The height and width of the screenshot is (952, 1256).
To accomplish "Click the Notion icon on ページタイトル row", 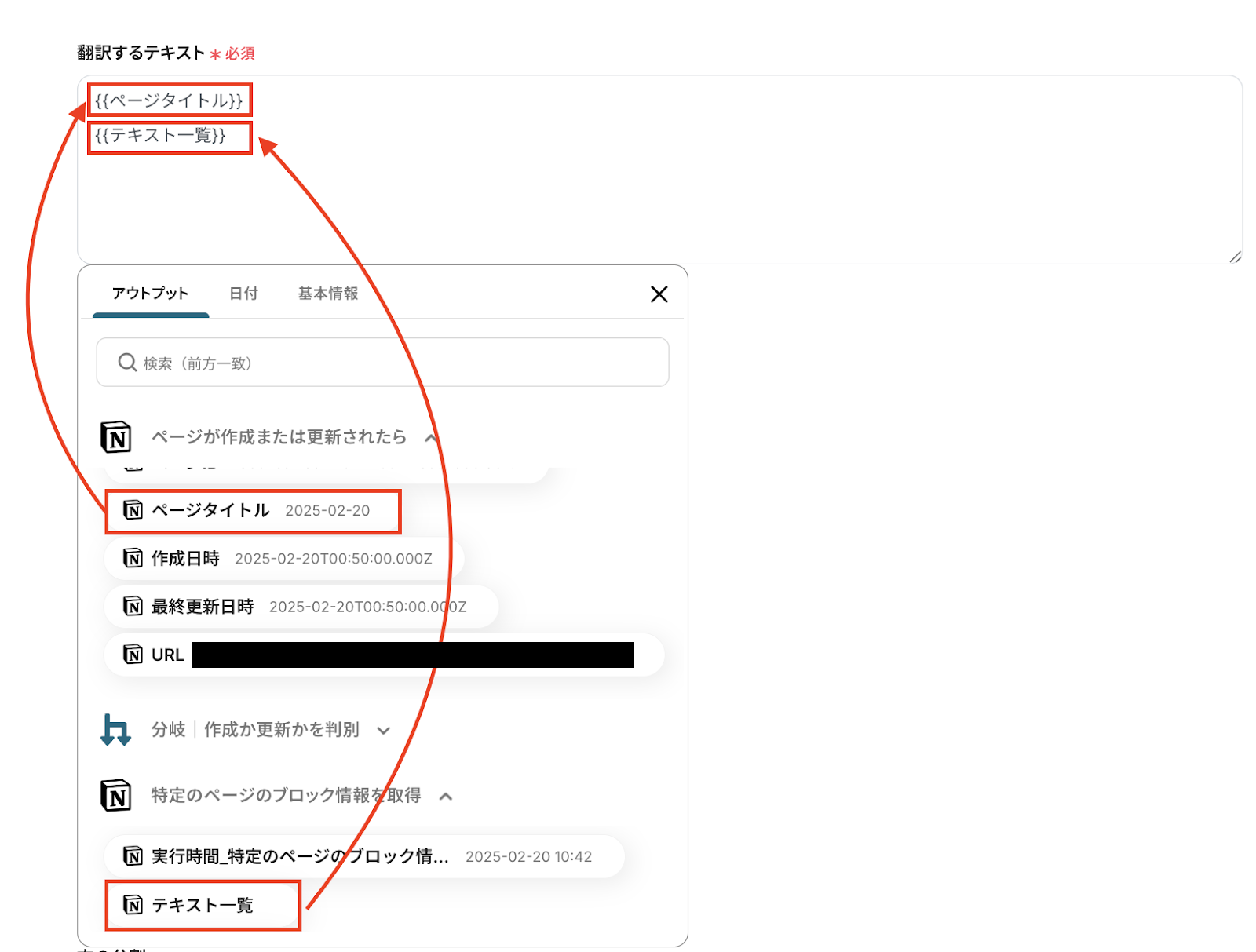I will pyautogui.click(x=133, y=511).
